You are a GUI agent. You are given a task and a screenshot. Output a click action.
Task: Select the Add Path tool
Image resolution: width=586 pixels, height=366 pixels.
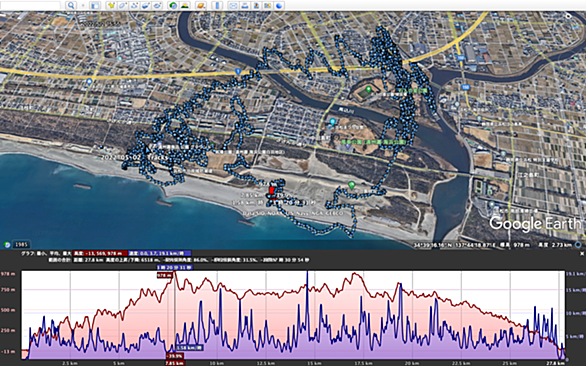[134, 5]
